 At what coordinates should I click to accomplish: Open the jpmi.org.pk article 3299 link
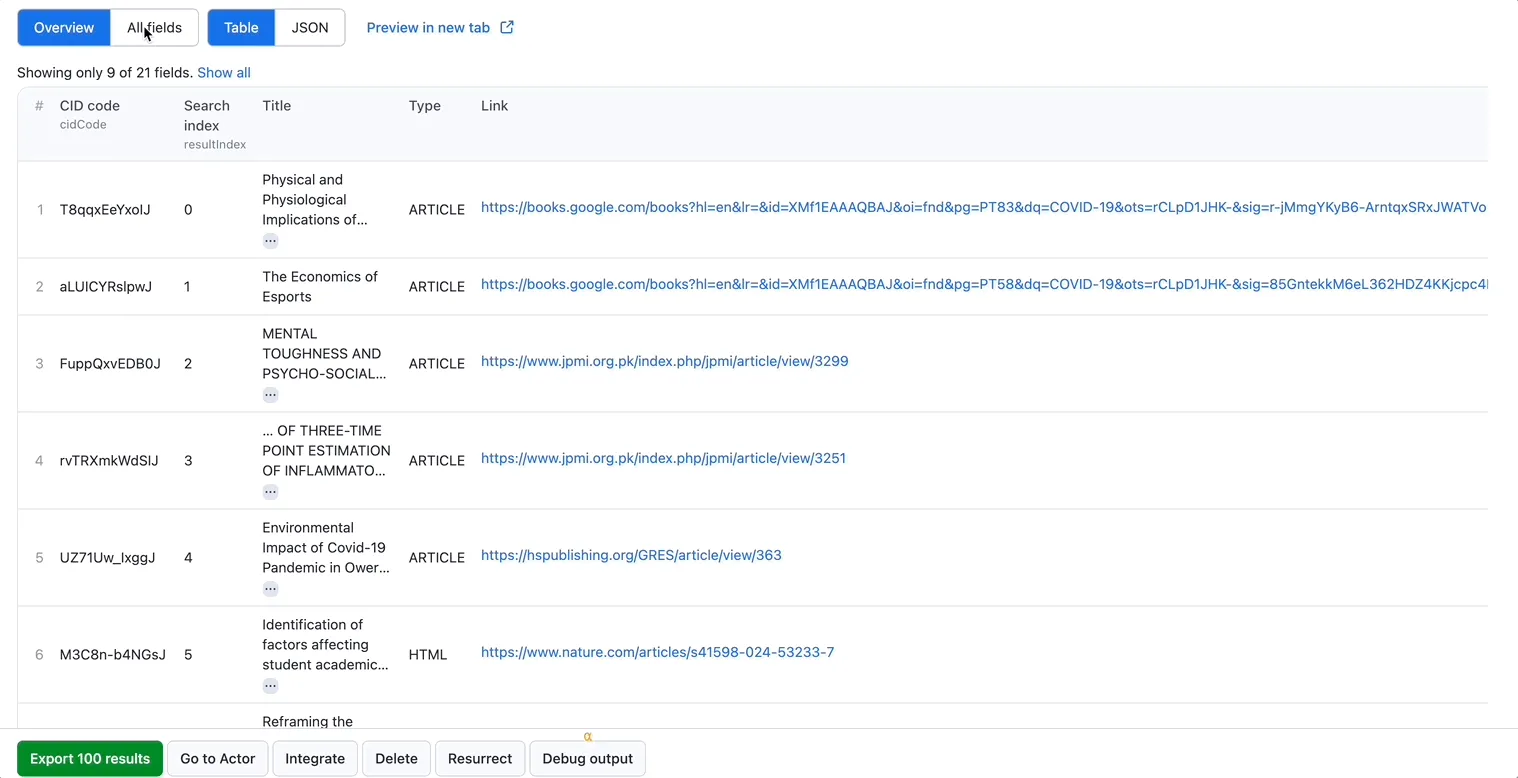[664, 361]
